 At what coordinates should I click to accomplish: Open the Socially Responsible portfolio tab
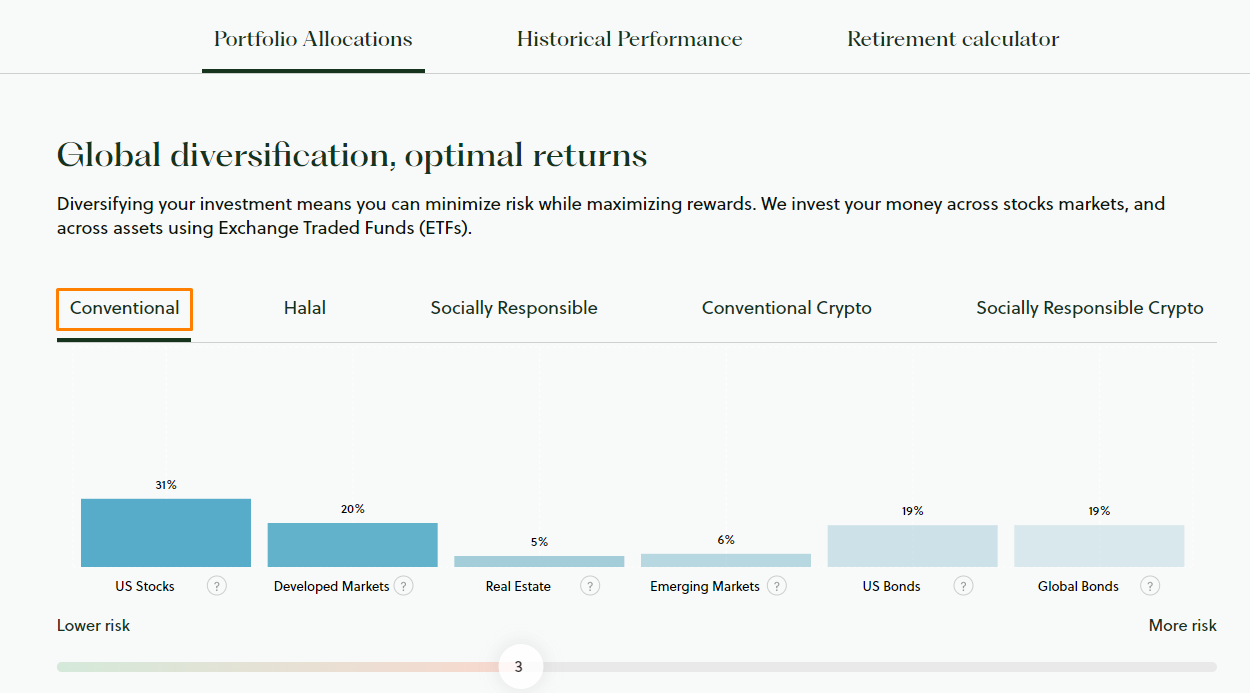[514, 307]
